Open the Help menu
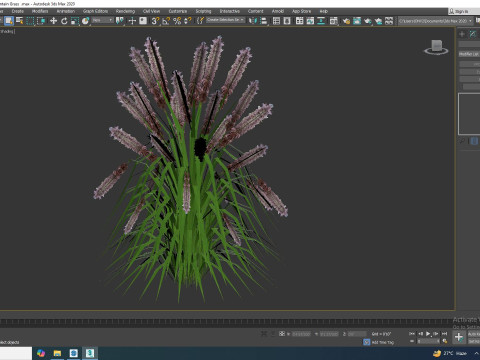The height and width of the screenshot is (360, 480). tap(324, 11)
